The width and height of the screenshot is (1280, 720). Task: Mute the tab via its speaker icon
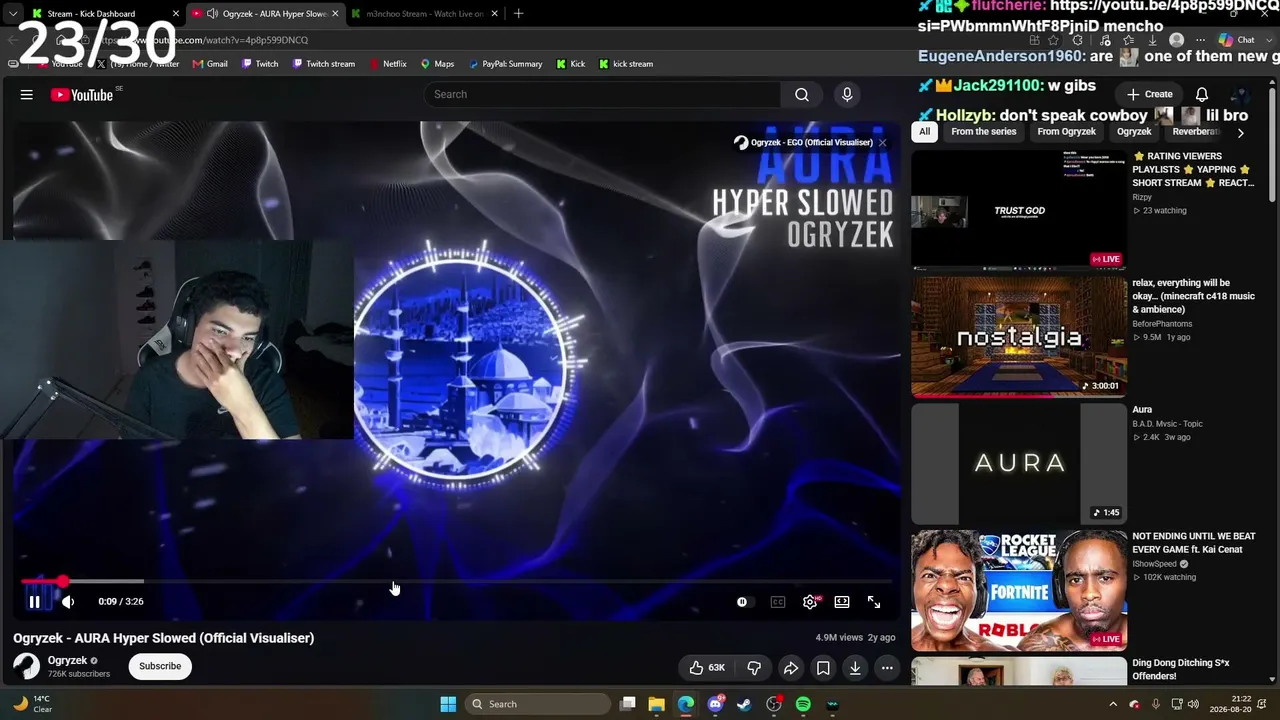click(212, 14)
